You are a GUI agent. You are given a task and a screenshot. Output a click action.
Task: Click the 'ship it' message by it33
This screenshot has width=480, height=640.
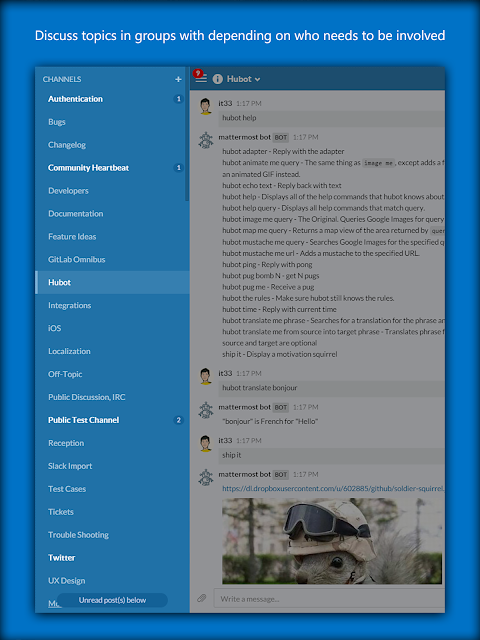pyautogui.click(x=231, y=455)
